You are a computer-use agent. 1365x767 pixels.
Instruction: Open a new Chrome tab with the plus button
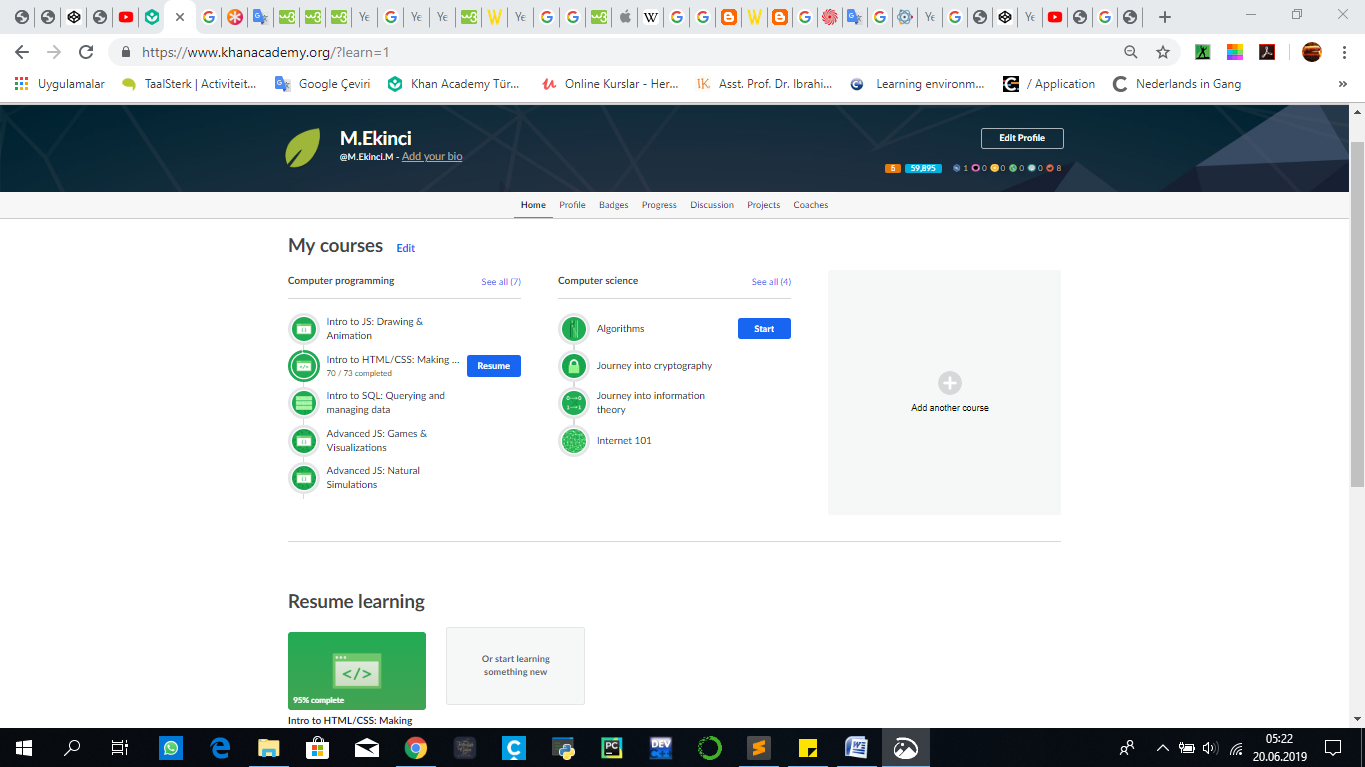pyautogui.click(x=1164, y=17)
